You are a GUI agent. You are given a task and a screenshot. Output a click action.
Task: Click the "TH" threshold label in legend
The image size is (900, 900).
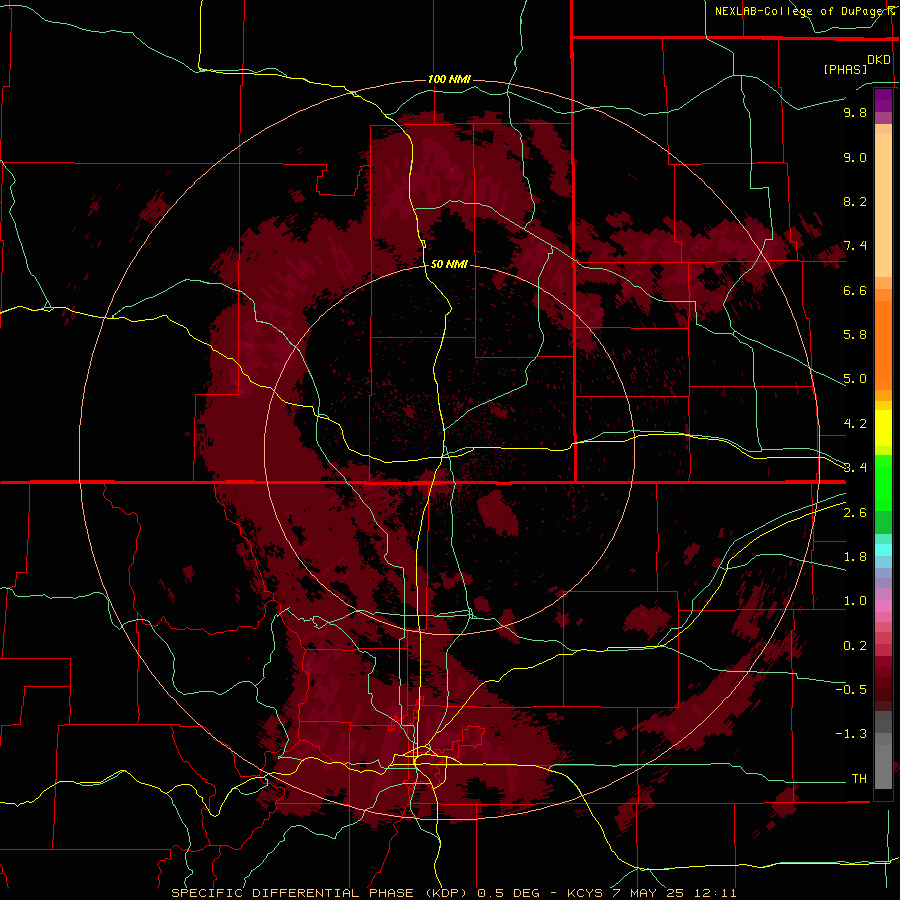click(x=859, y=779)
